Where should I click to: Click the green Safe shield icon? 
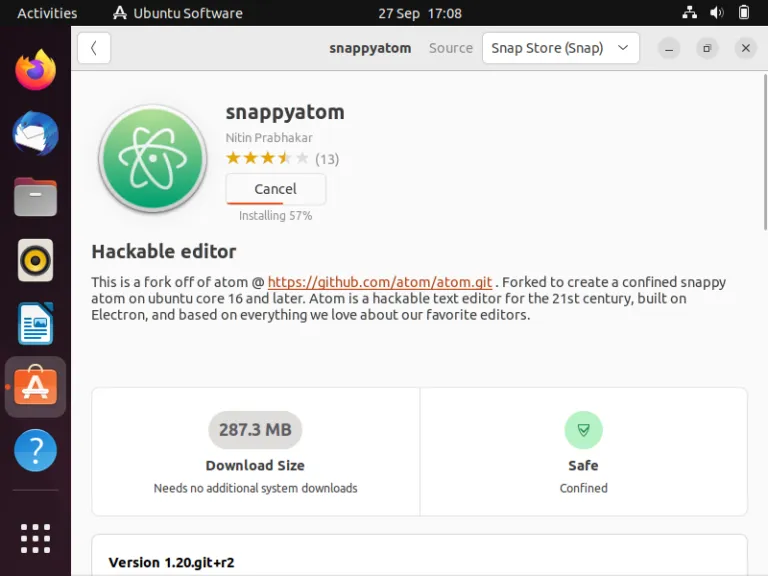(583, 430)
